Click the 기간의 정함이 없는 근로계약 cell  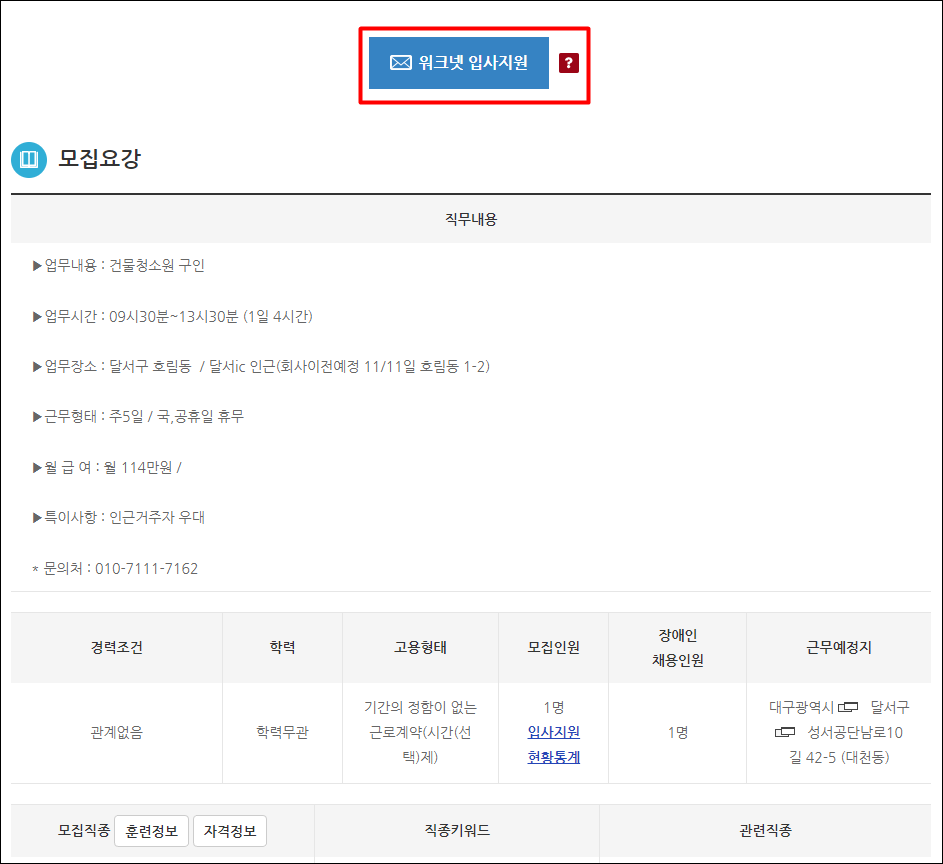[x=420, y=732]
